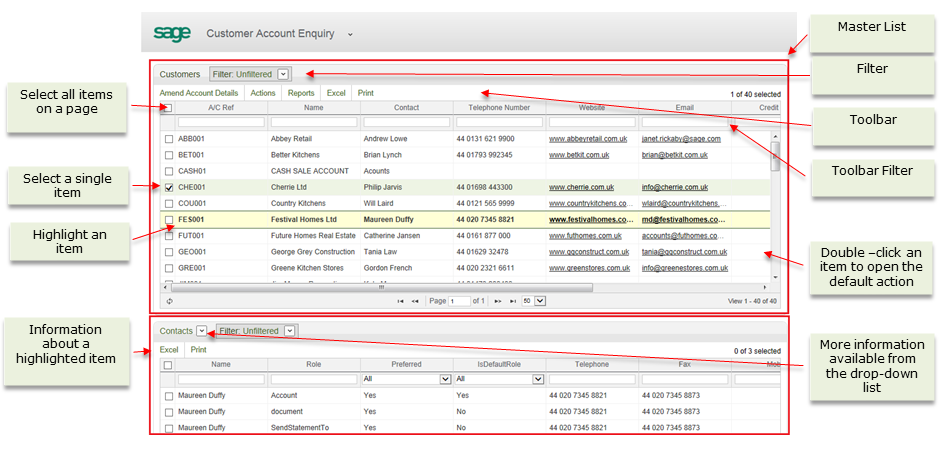Open the www.abbeyretail.com.uk website link
Viewport: 945px width, 453px height.
pos(588,139)
